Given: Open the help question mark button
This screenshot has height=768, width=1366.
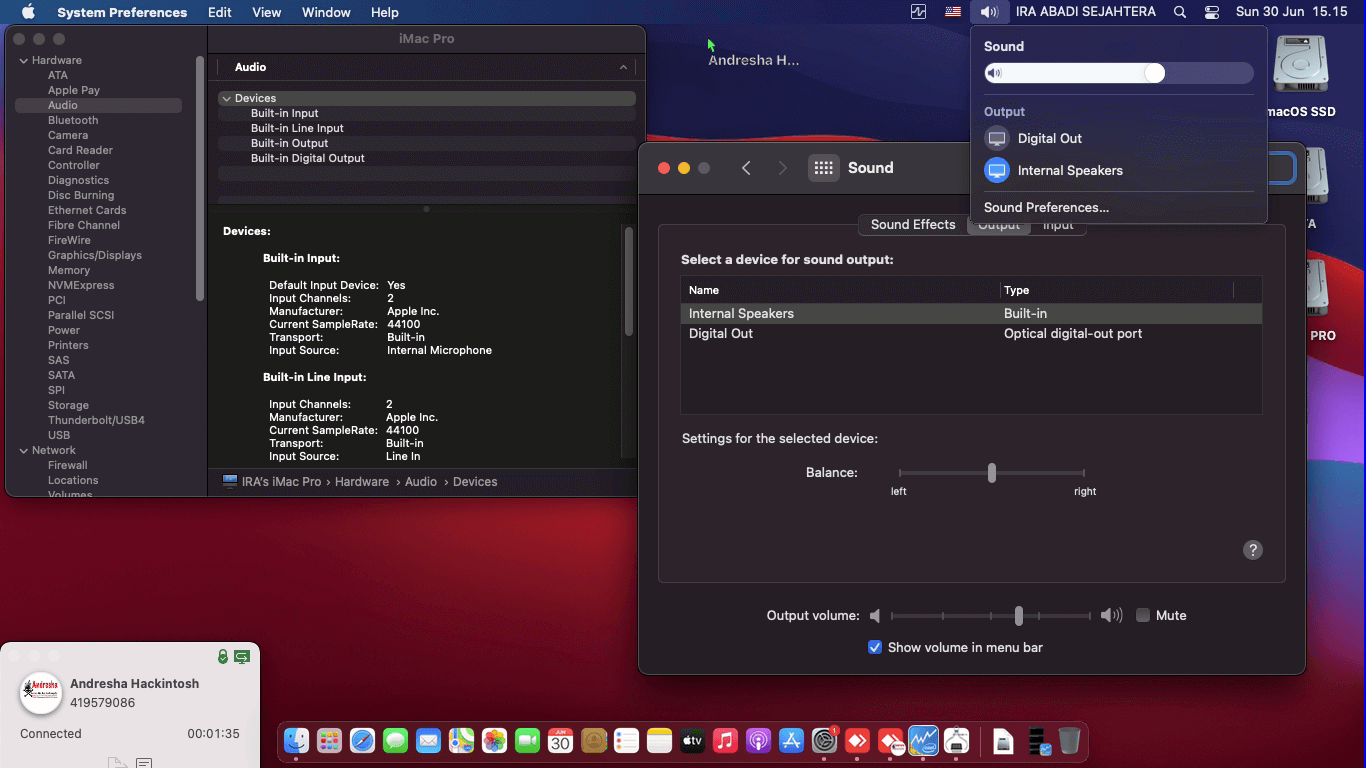Looking at the screenshot, I should click(x=1252, y=550).
